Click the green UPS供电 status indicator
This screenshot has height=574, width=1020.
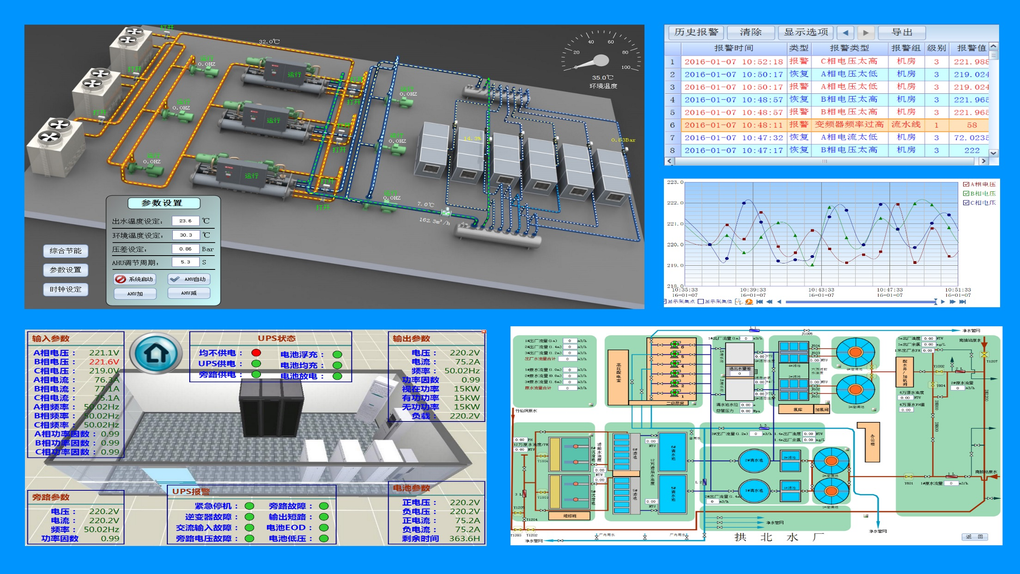point(256,364)
